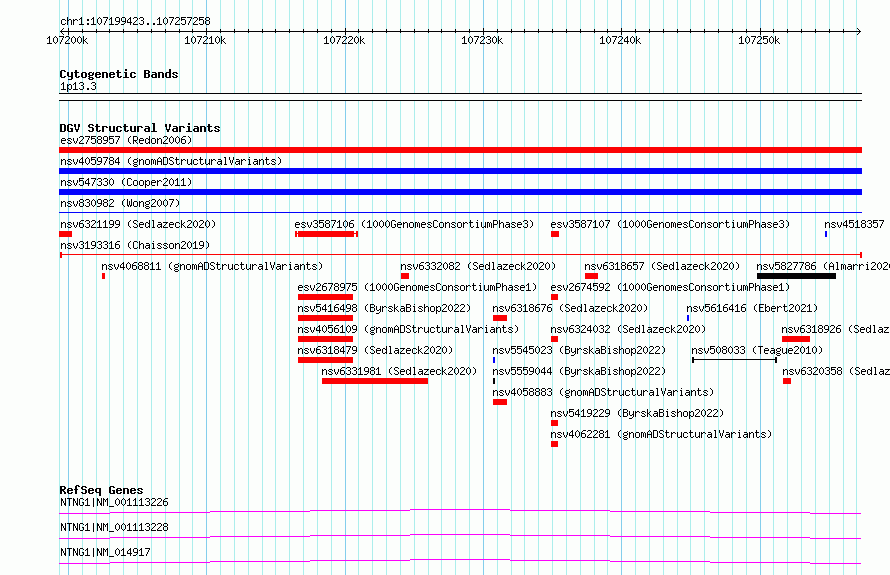Click the 107230k ruler mark

(482, 40)
